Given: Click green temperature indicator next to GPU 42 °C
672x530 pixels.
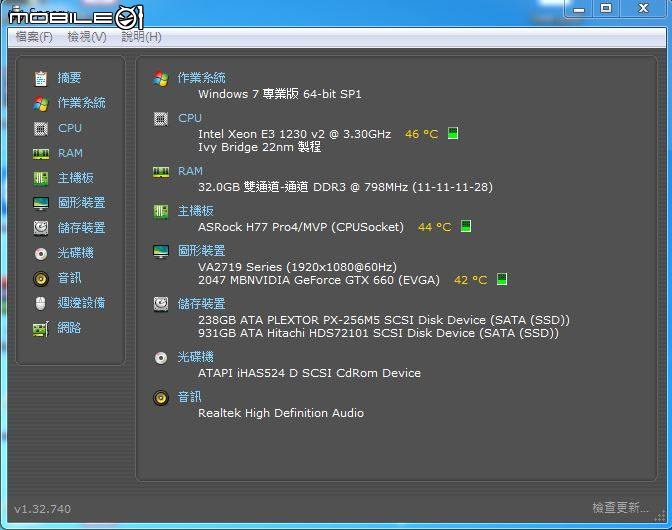Looking at the screenshot, I should point(501,279).
